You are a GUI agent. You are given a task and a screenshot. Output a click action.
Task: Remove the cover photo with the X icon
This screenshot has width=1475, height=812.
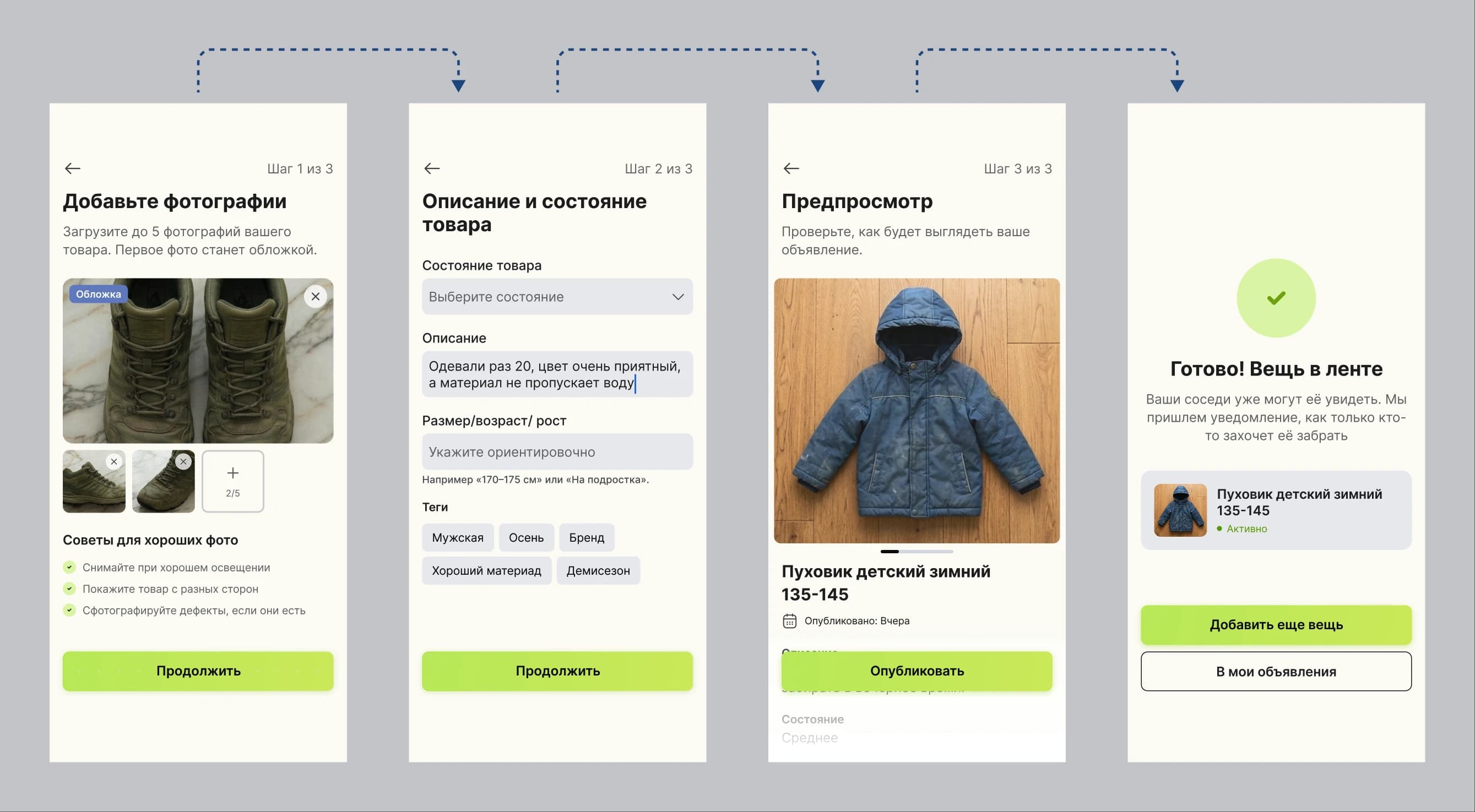click(x=316, y=296)
